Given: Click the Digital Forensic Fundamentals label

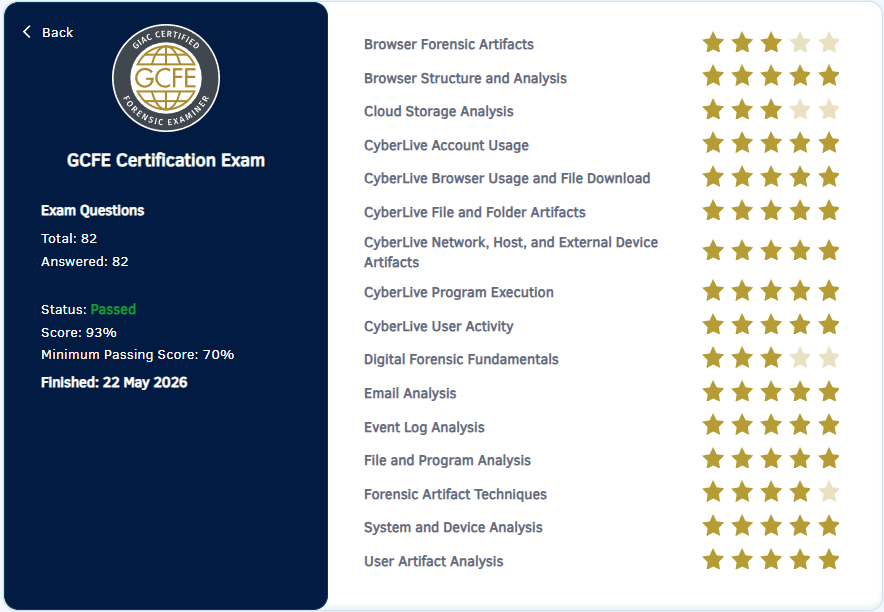Looking at the screenshot, I should coord(461,360).
